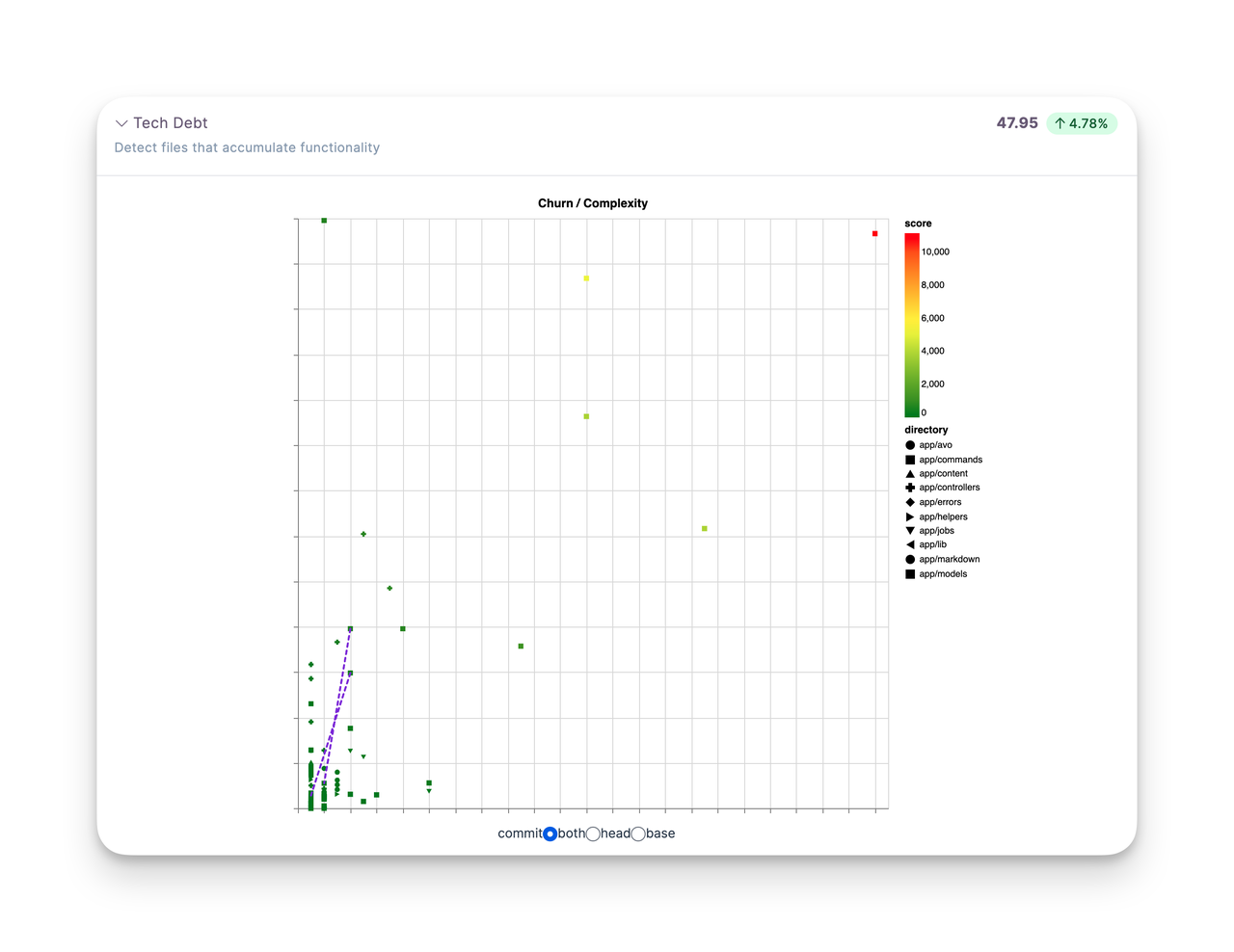Viewport: 1234px width, 952px height.
Task: Click the app/content triangle legend symbol
Action: pos(910,474)
